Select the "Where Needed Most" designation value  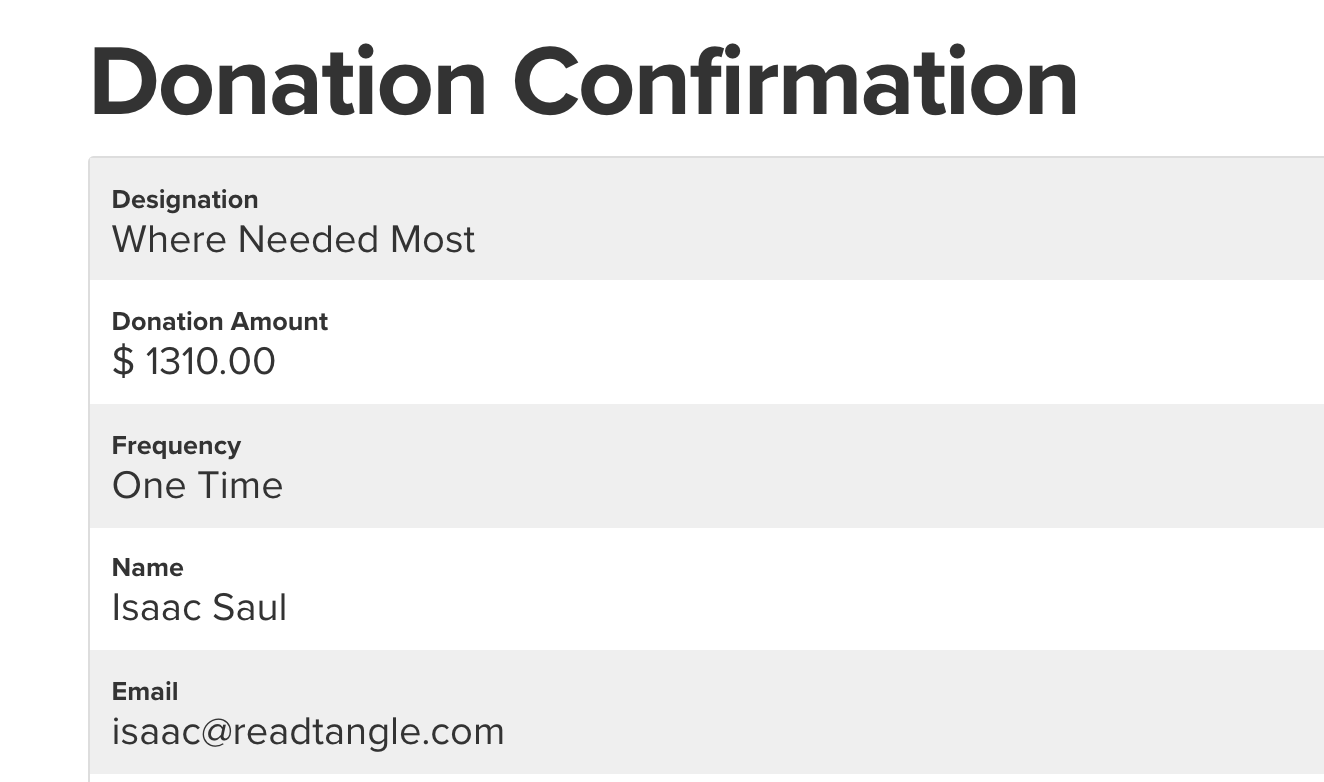(x=293, y=240)
